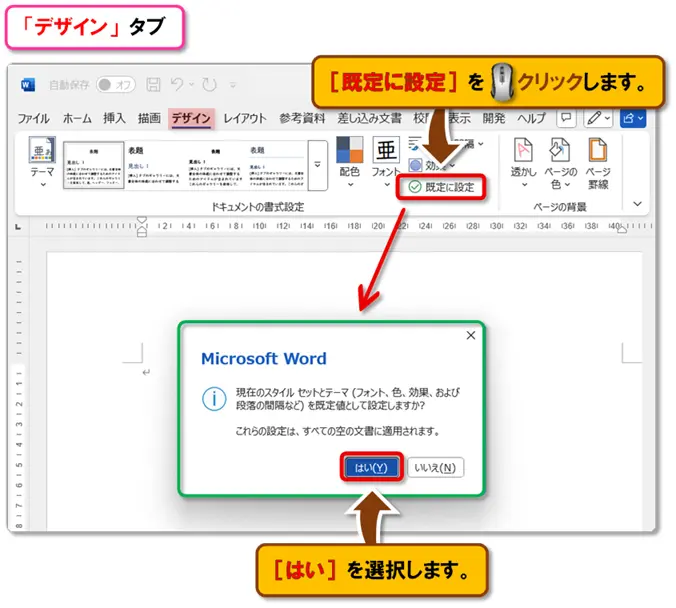
Task: Open the Quick Access Toolbar customize dropdown
Action: [233, 85]
